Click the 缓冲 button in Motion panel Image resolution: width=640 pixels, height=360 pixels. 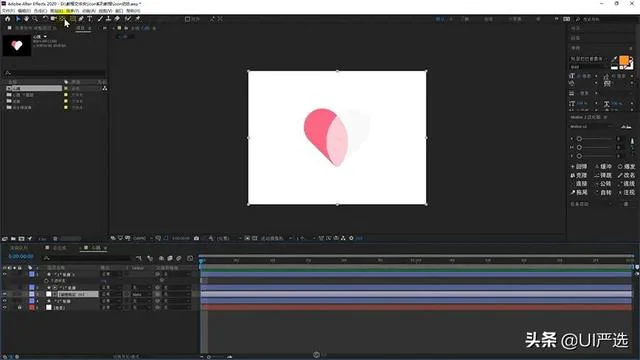(603, 167)
